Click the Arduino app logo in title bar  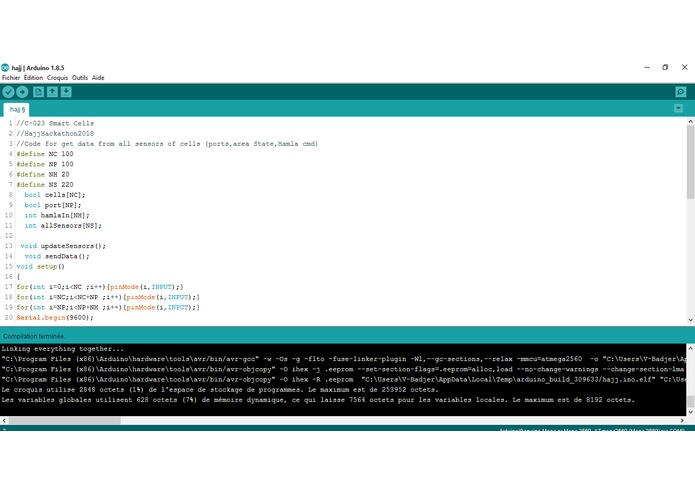[x=5, y=68]
